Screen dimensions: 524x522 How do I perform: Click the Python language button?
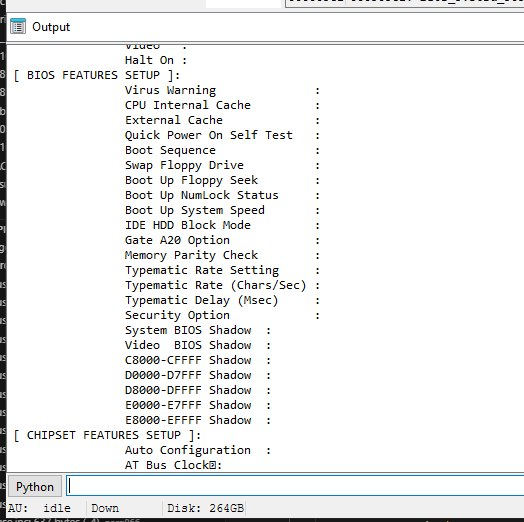35,487
